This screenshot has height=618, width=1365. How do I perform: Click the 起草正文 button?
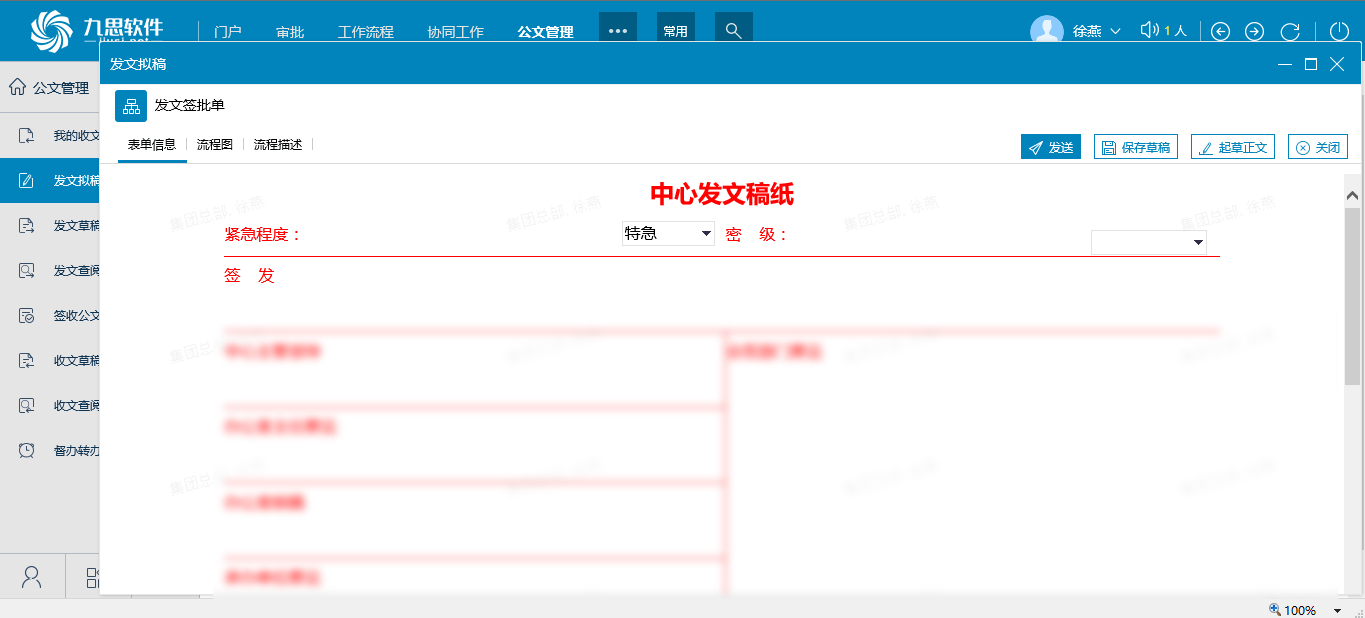point(1232,147)
